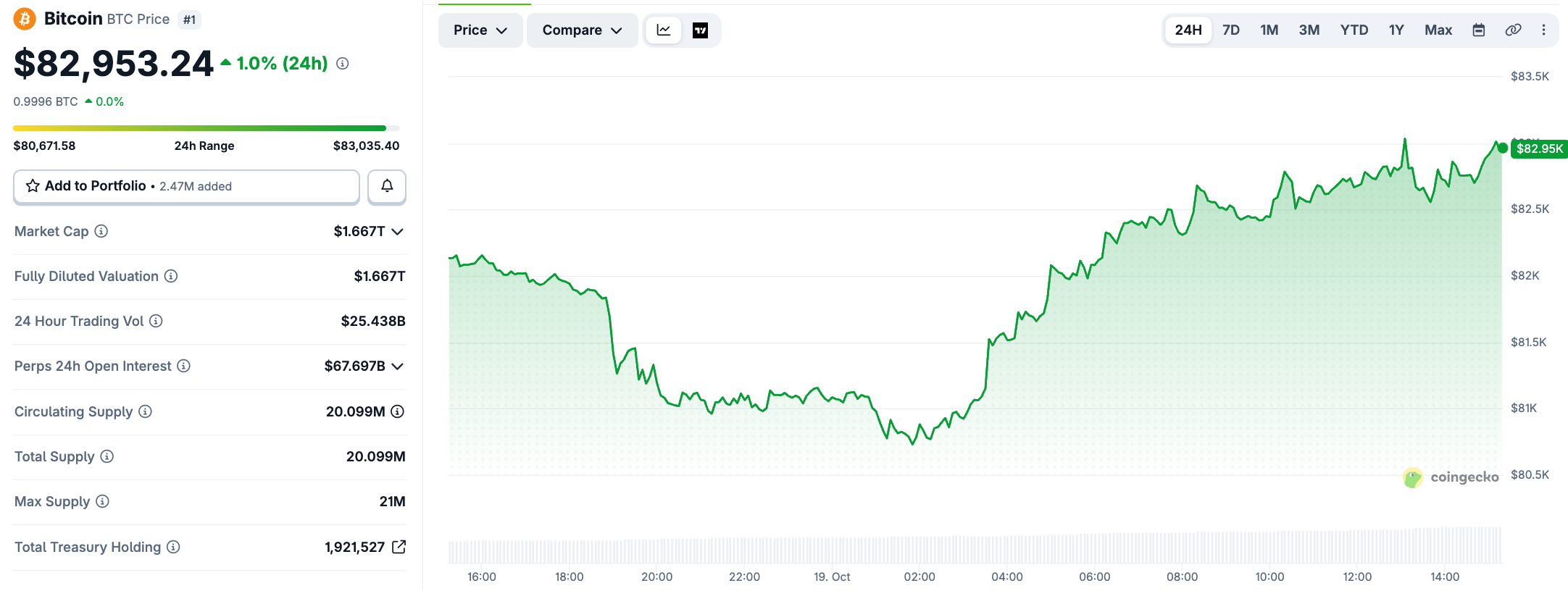The width and height of the screenshot is (1568, 591).
Task: Switch to line chart view toggle
Action: (664, 30)
